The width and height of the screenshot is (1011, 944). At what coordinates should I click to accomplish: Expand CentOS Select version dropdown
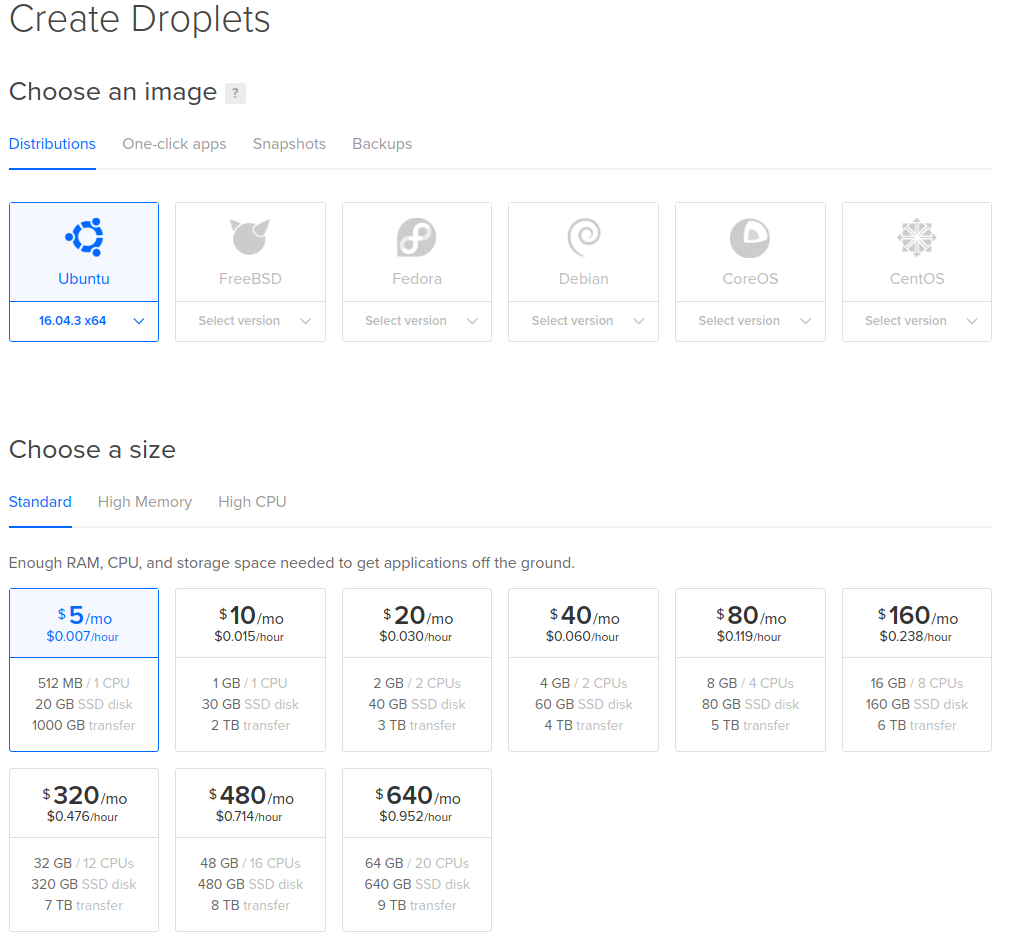tap(916, 321)
